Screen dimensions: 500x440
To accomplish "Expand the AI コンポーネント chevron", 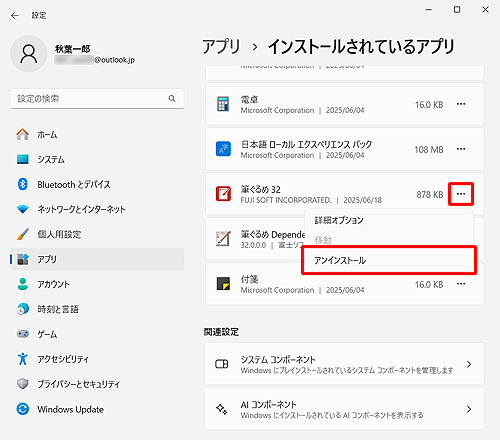I will point(469,409).
